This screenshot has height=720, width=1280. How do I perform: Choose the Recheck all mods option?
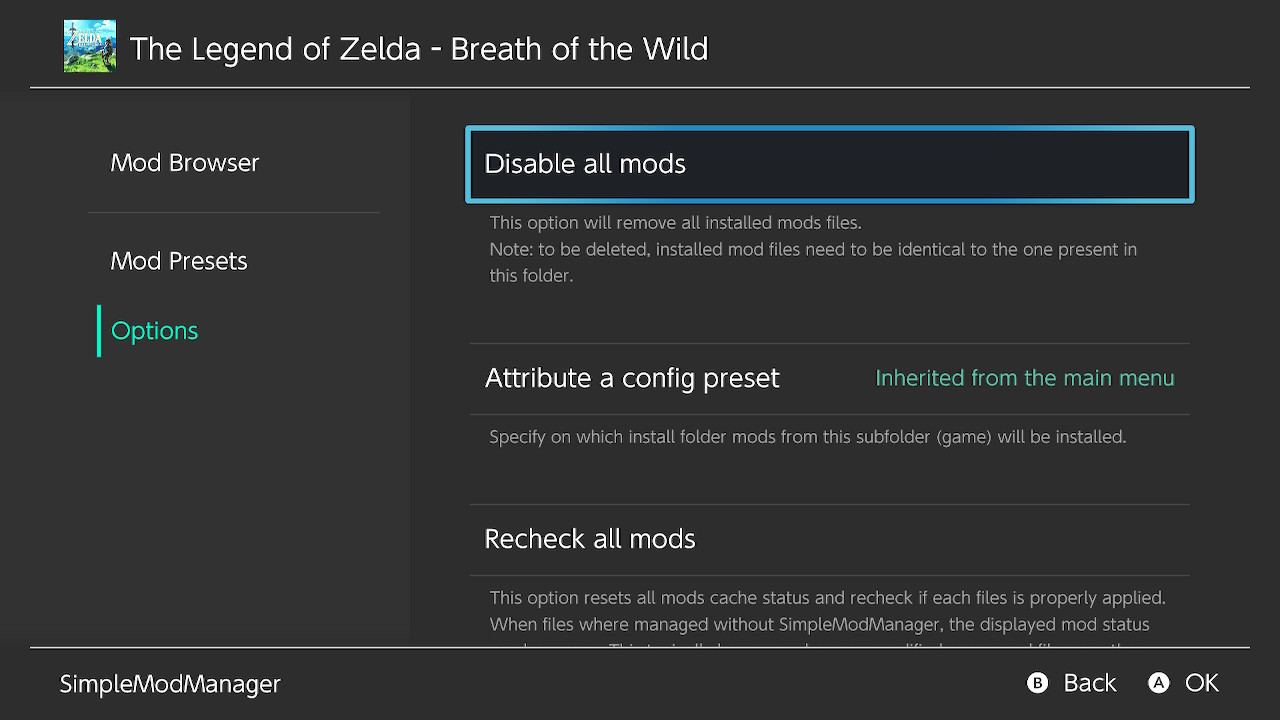[830, 540]
